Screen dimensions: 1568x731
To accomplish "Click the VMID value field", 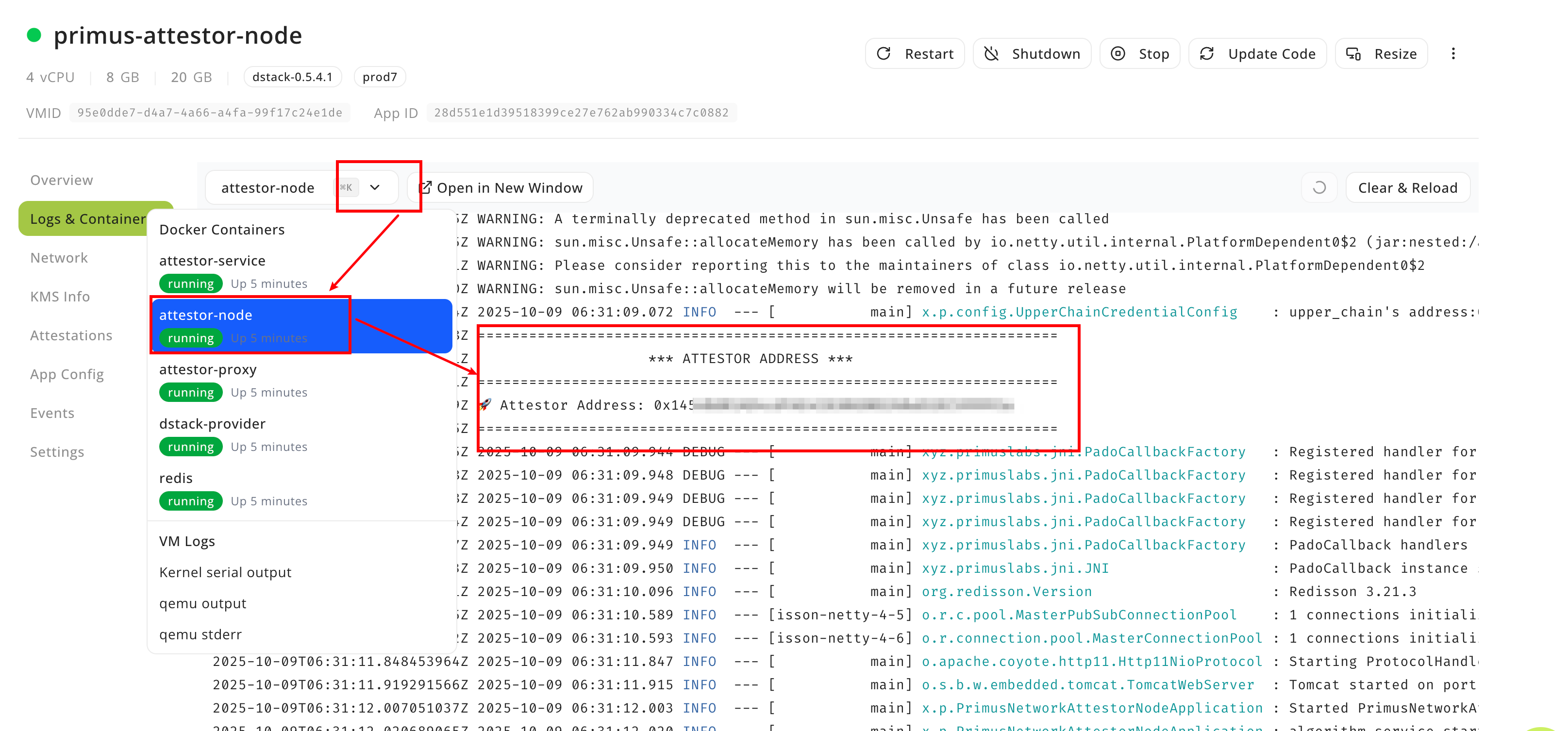I will (x=209, y=113).
